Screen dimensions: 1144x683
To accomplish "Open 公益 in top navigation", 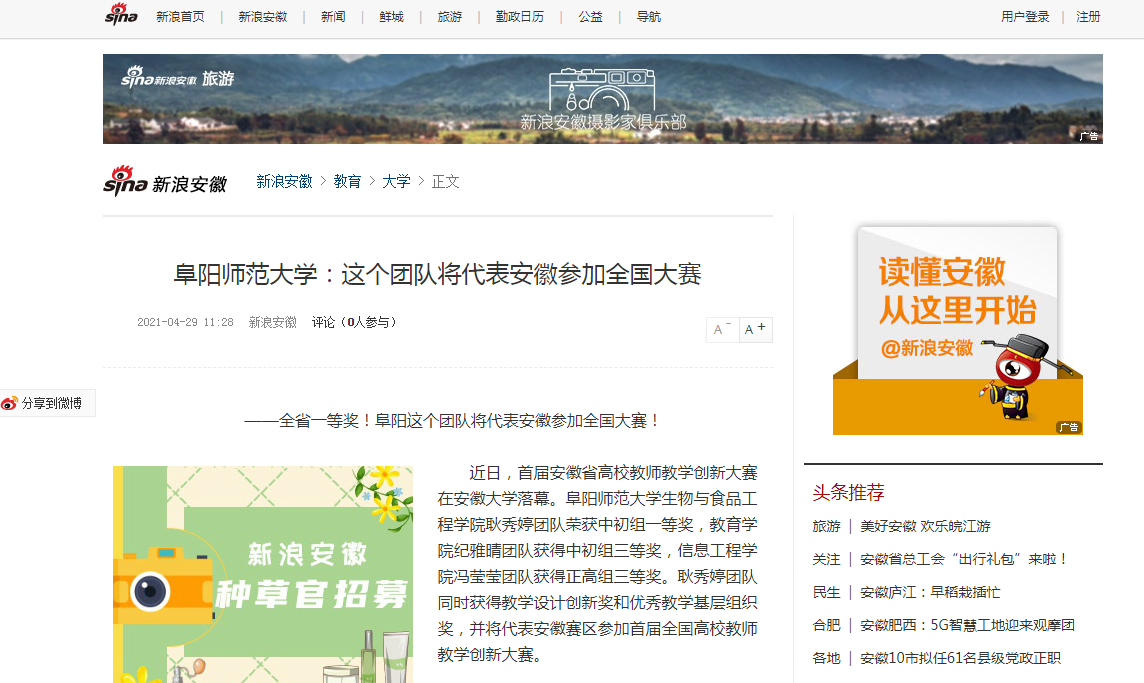I will coord(590,17).
